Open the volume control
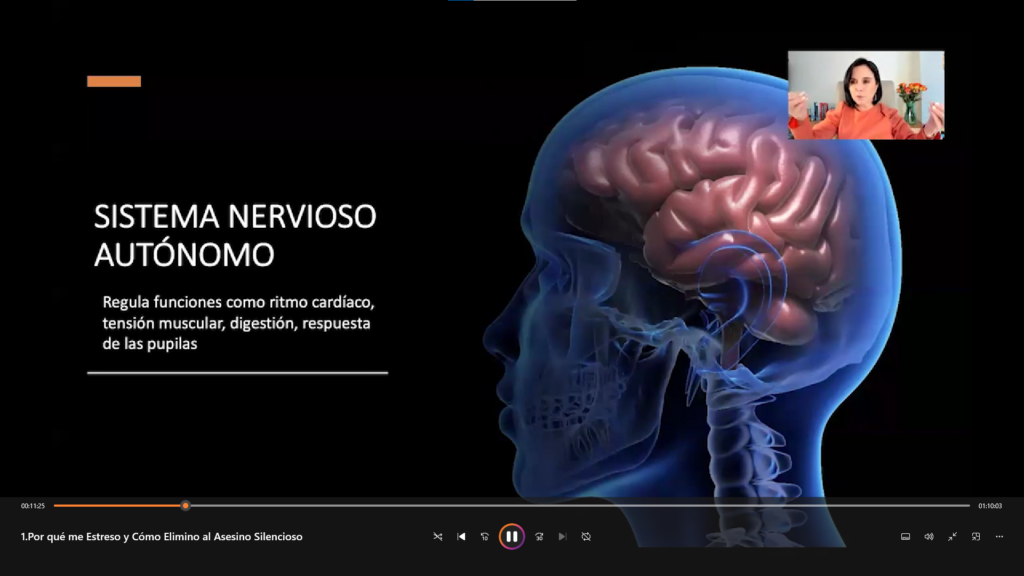Screen dimensions: 1024x576 (928, 536)
